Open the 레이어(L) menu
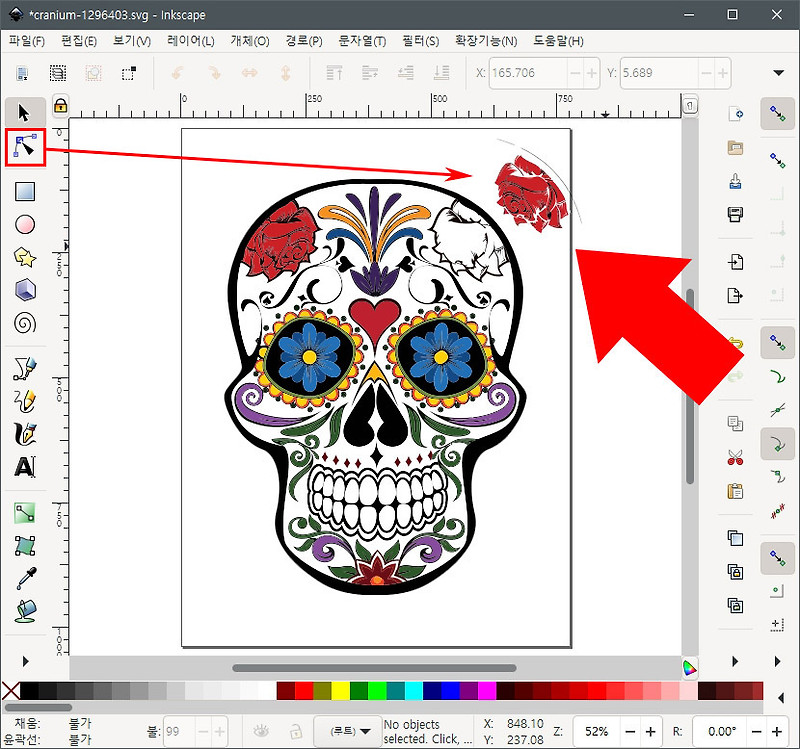This screenshot has width=800, height=749. click(191, 41)
